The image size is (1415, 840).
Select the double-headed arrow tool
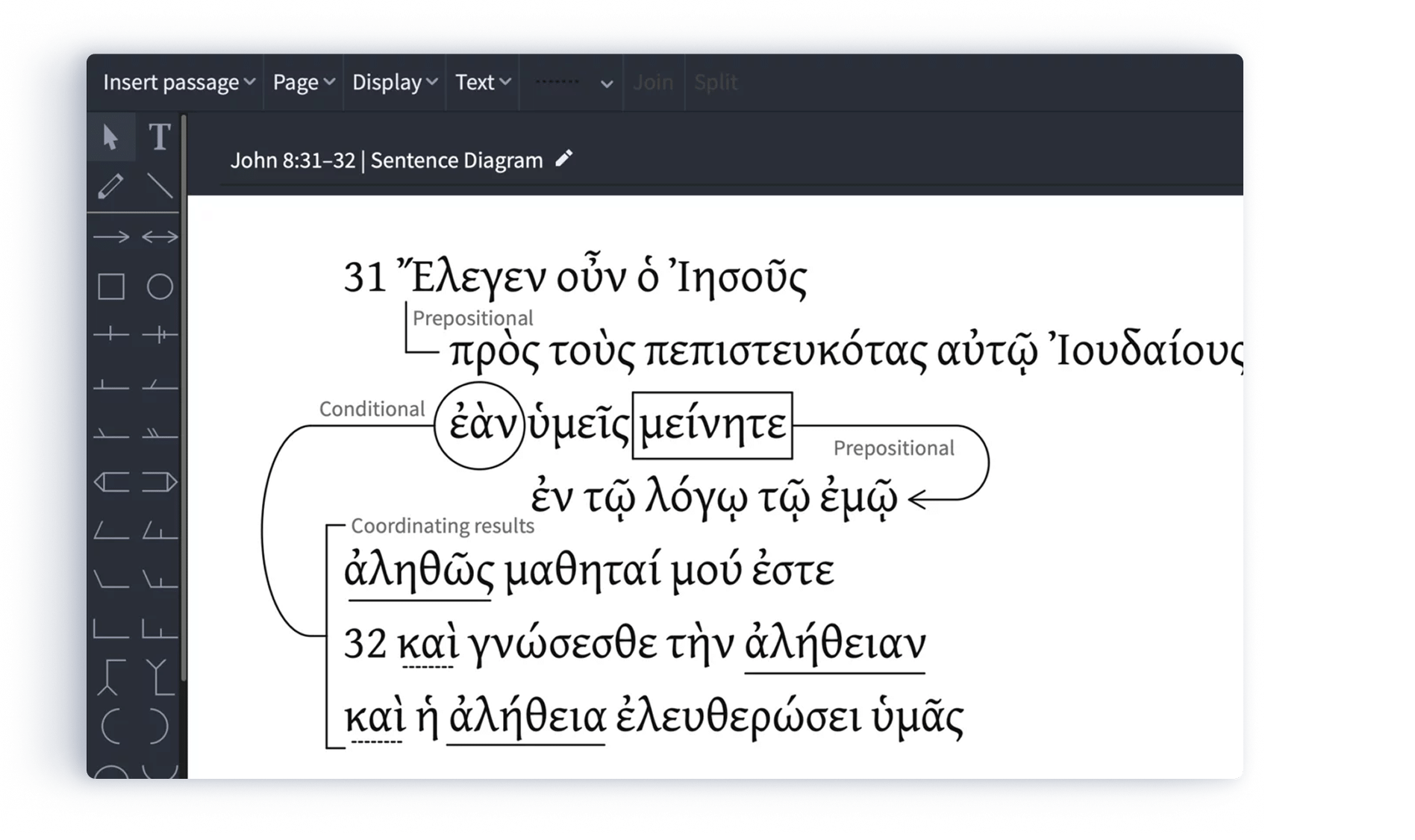pyautogui.click(x=160, y=237)
